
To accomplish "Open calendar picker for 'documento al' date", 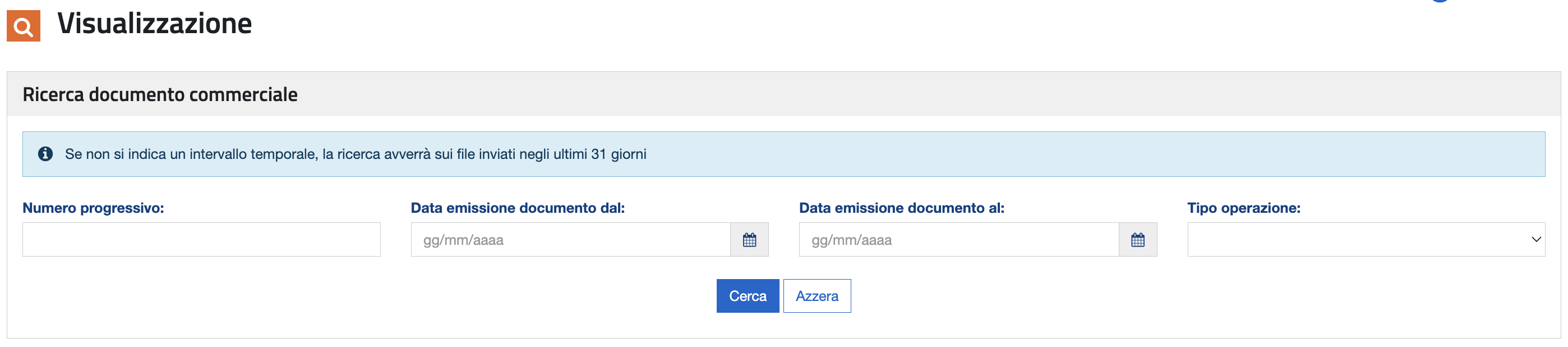I will coord(1138,240).
